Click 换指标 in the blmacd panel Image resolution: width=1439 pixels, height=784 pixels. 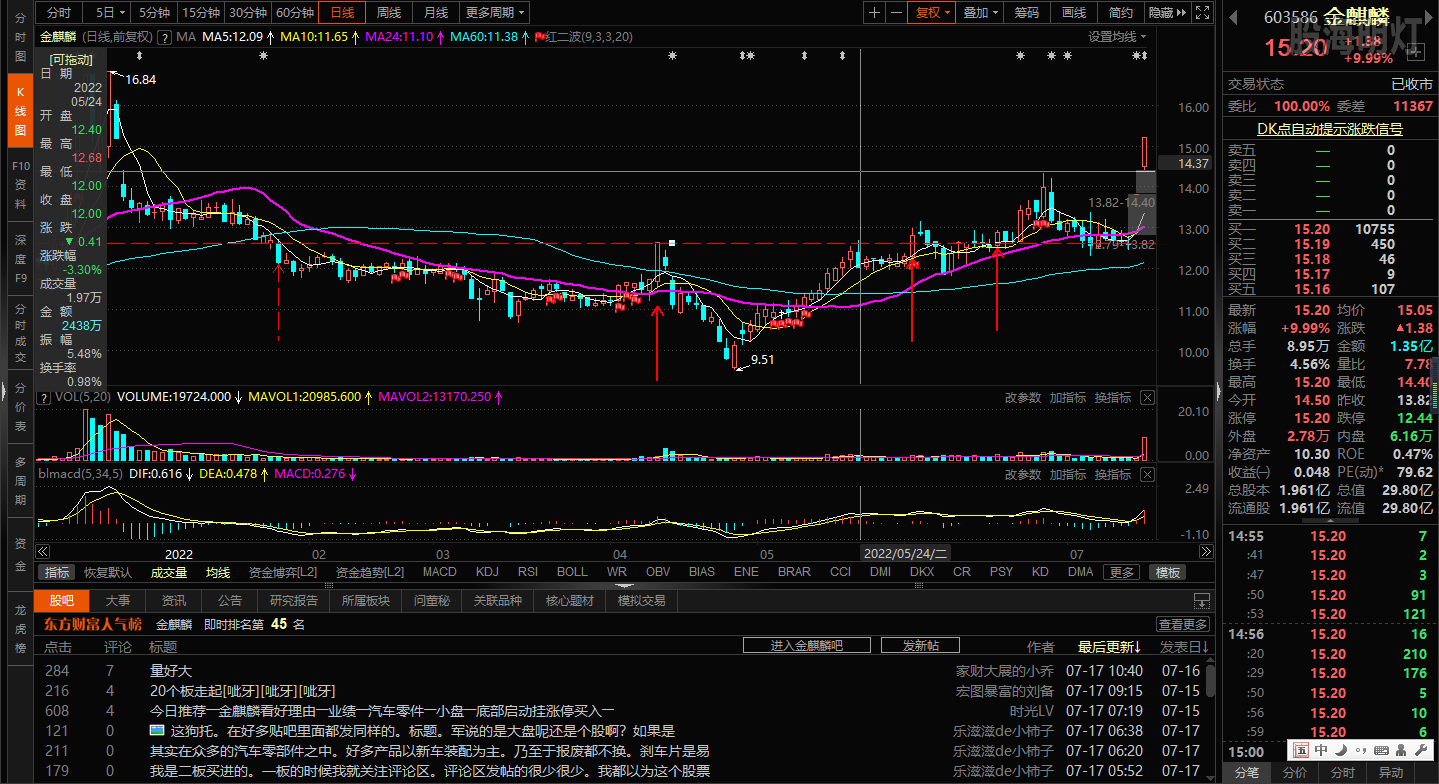click(1112, 474)
